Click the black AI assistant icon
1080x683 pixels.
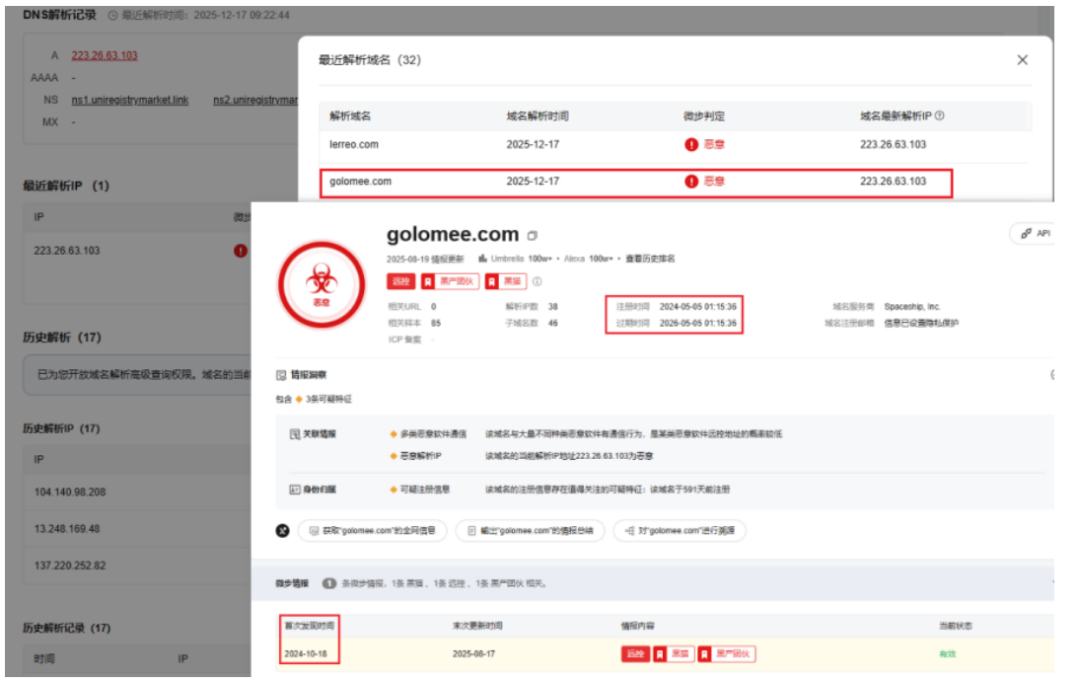point(283,530)
